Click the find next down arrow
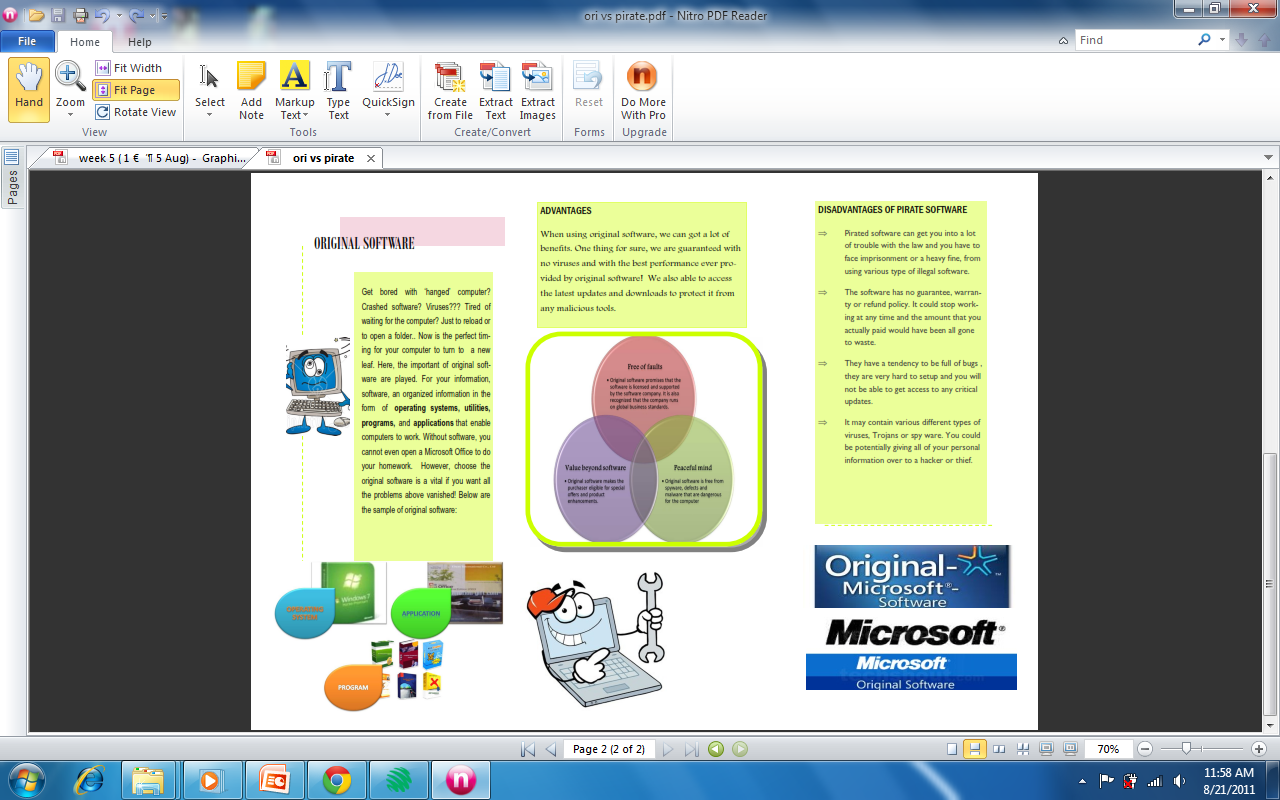 [1242, 40]
